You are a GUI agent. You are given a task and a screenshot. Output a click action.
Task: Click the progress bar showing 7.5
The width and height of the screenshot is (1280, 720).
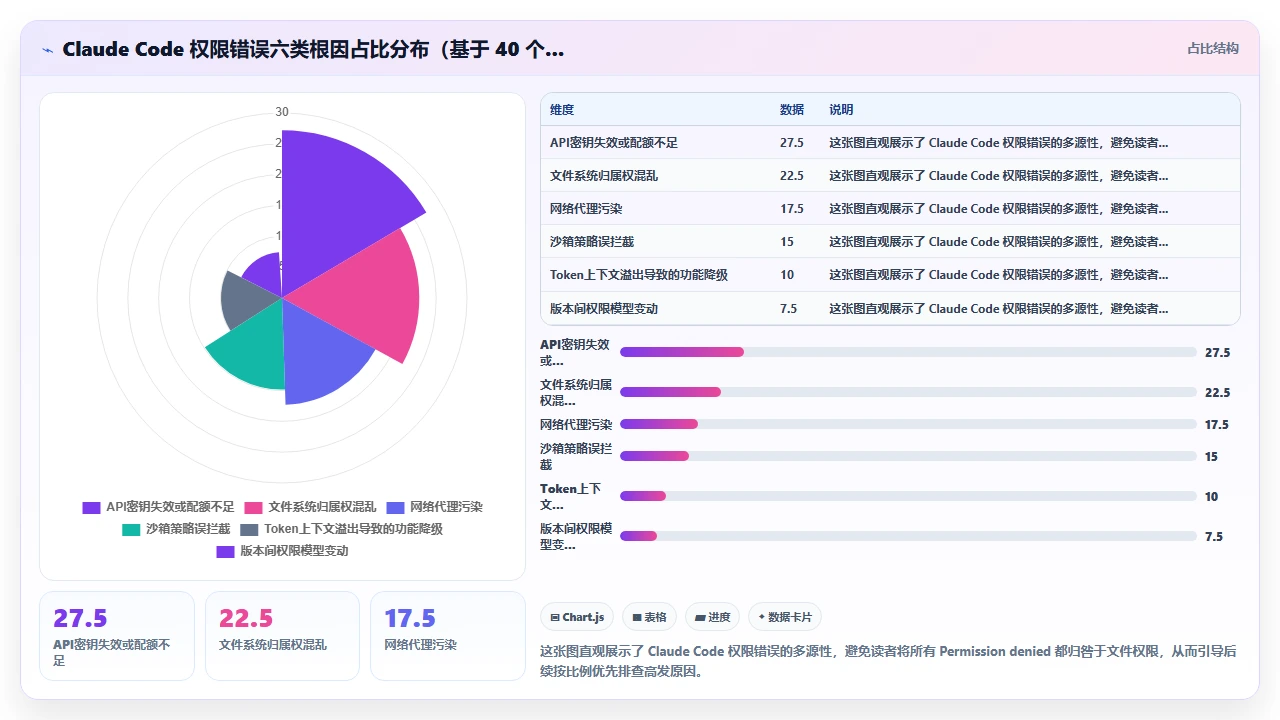[x=908, y=536]
